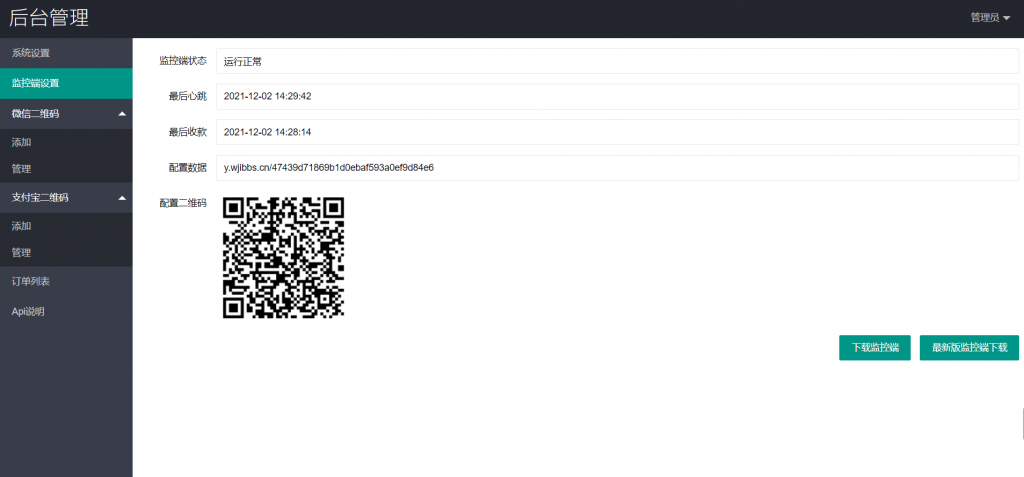The width and height of the screenshot is (1024, 477).
Task: Open Api说明 in the sidebar
Action: click(66, 311)
